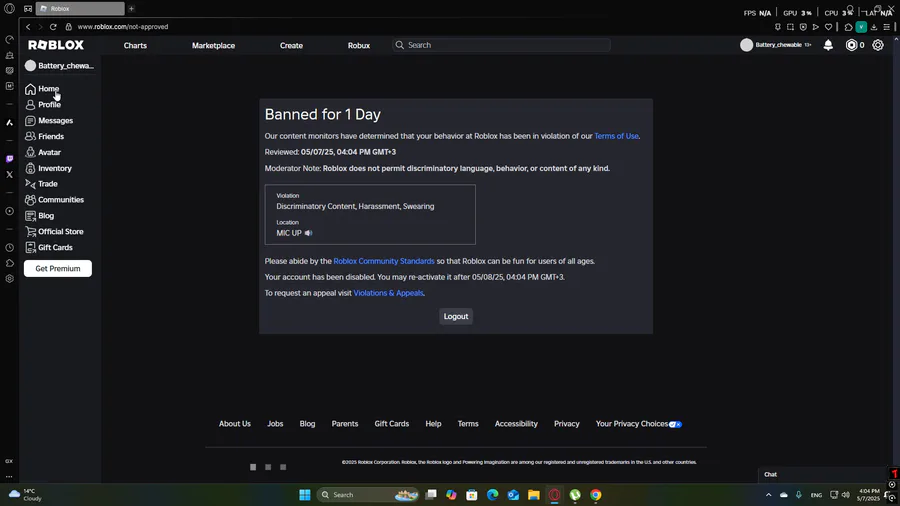Click the address bar URL
The width and height of the screenshot is (900, 506).
coord(123,27)
